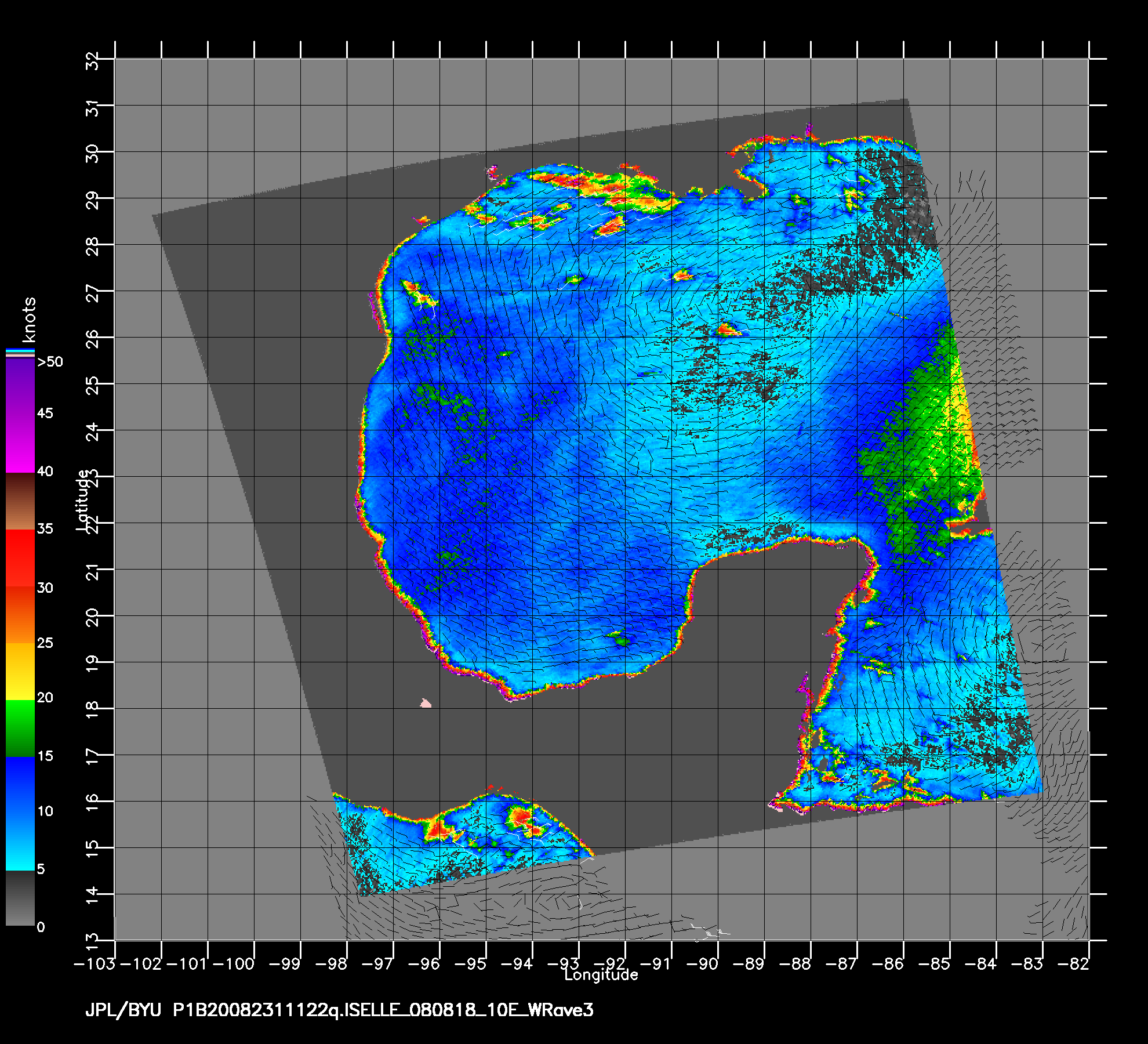Click the footer caption starting with JPL/BYU
Viewport: 1148px width, 1044px height.
339,1010
